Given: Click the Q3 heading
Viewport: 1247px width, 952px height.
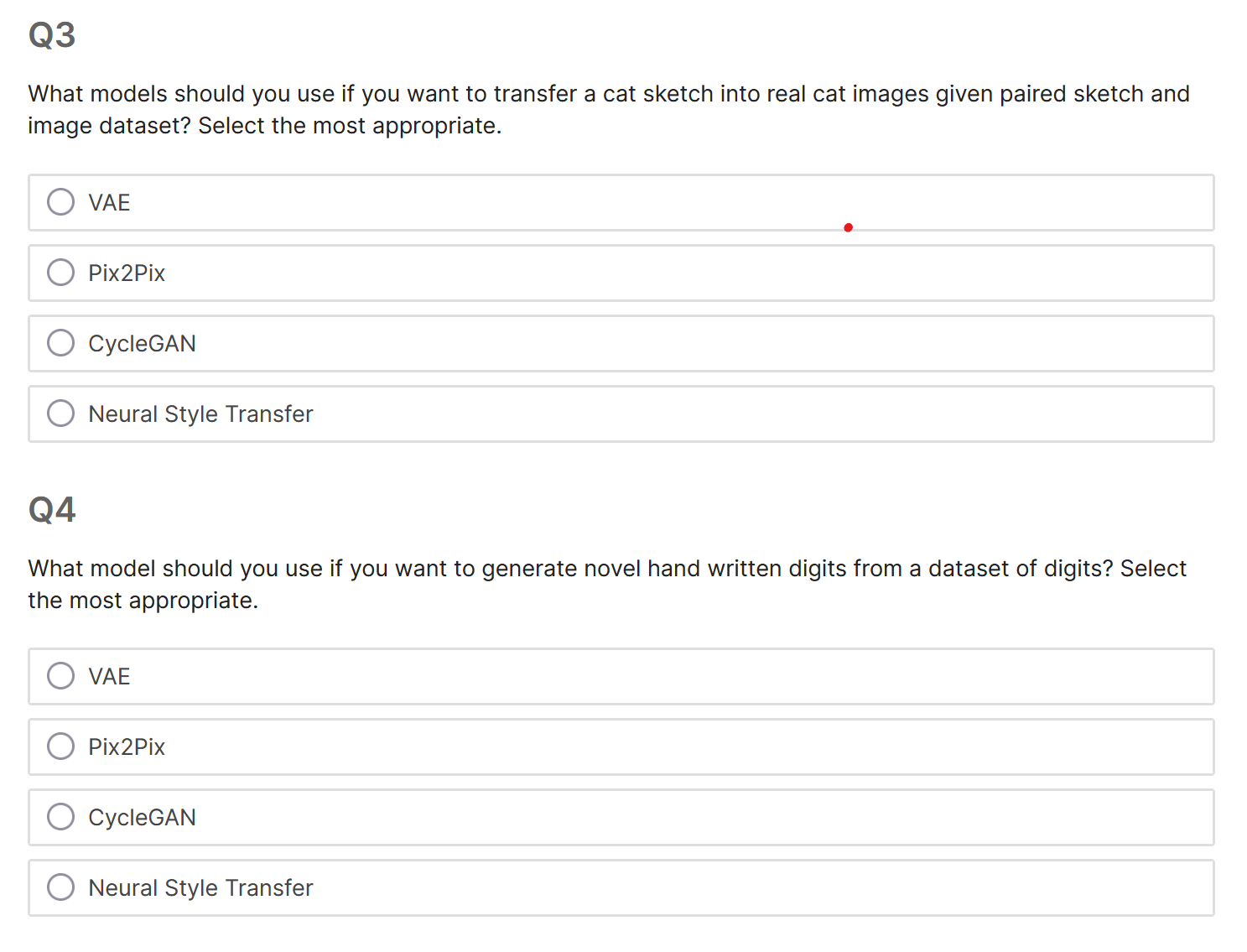Looking at the screenshot, I should [x=51, y=34].
